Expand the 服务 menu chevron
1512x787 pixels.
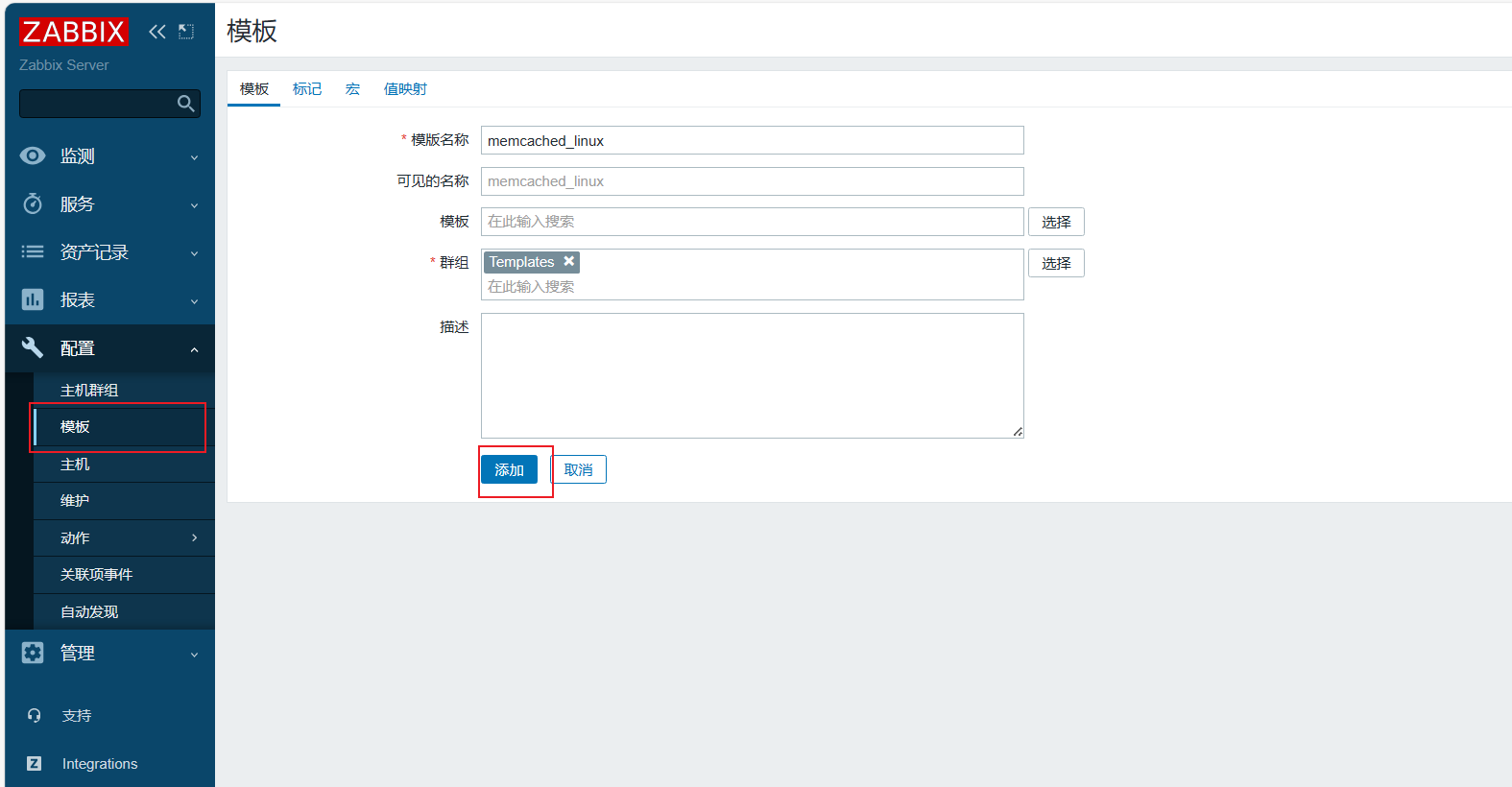194,205
